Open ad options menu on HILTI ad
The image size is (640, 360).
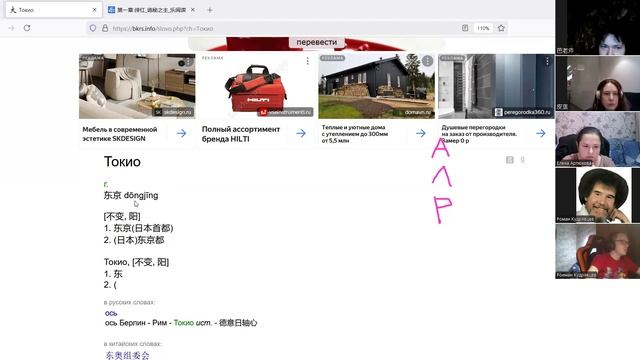(x=308, y=61)
